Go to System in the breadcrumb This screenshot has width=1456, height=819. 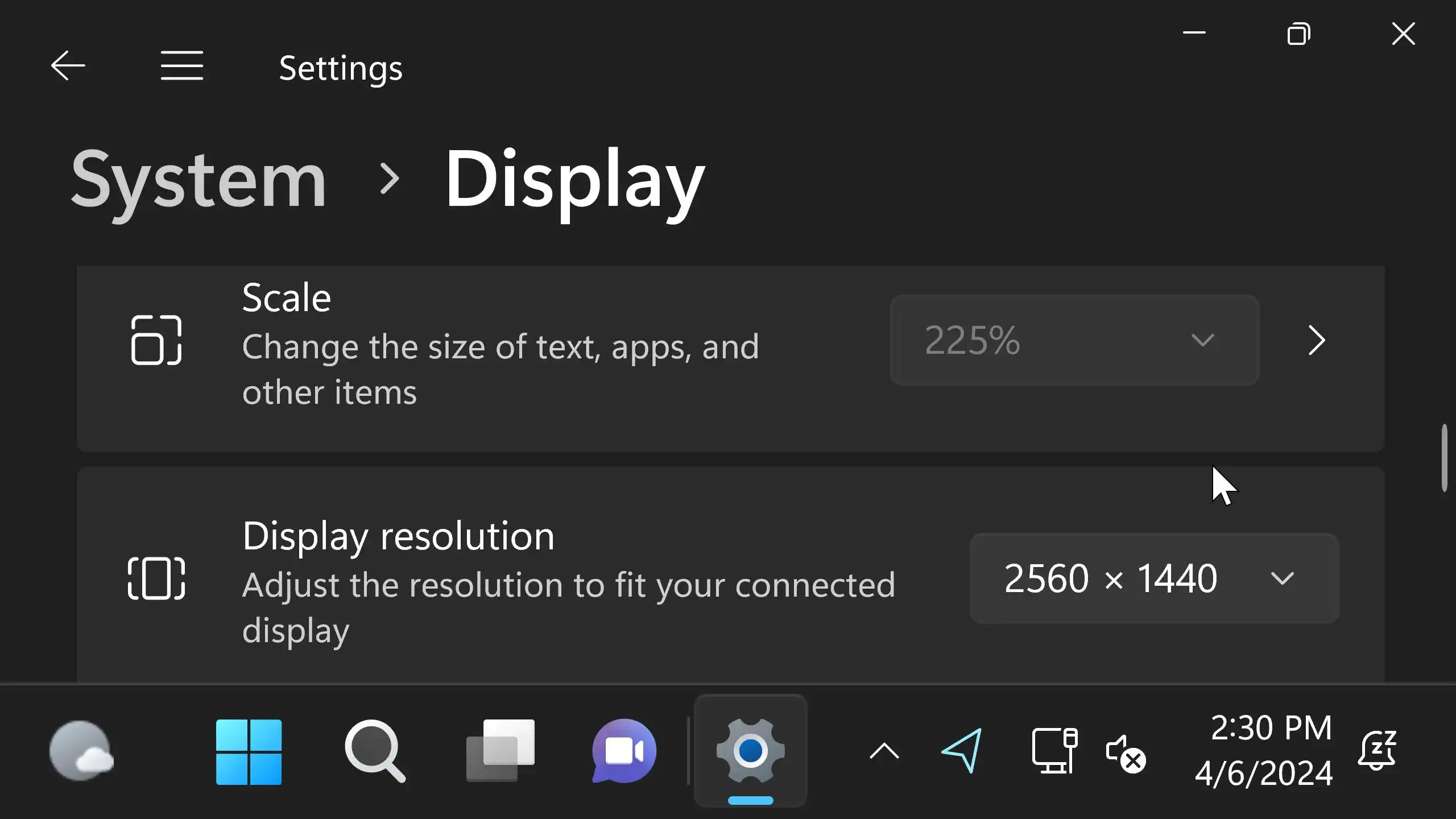(x=198, y=179)
